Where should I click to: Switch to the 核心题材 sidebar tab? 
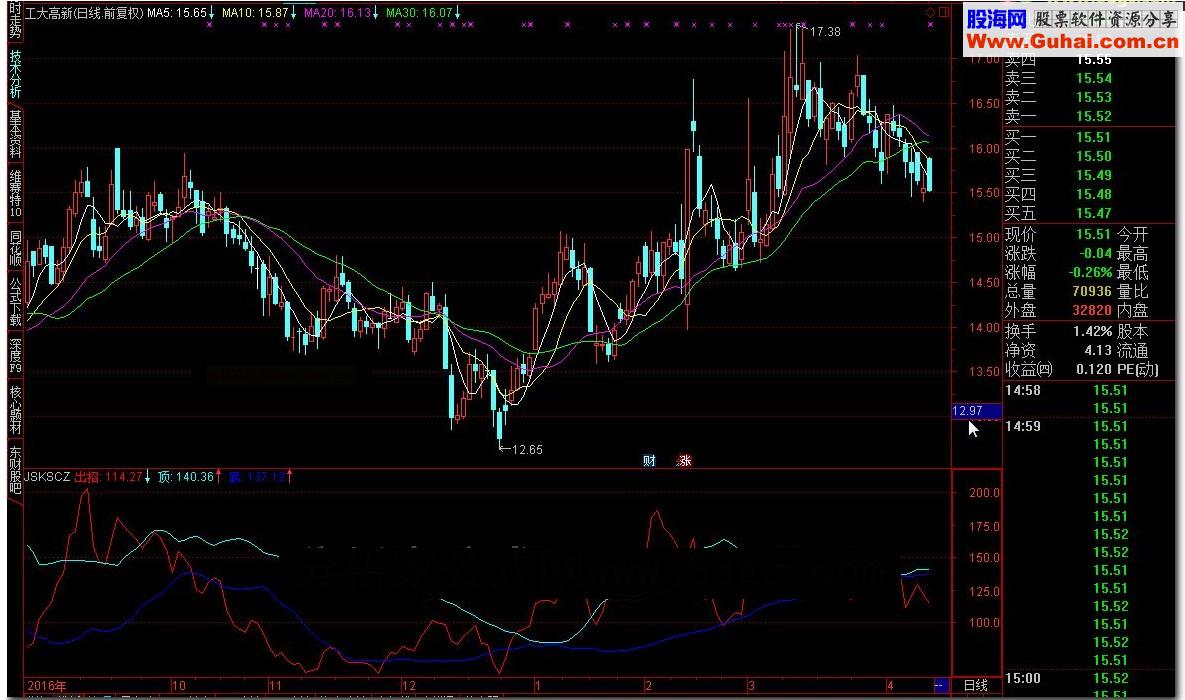coord(15,410)
